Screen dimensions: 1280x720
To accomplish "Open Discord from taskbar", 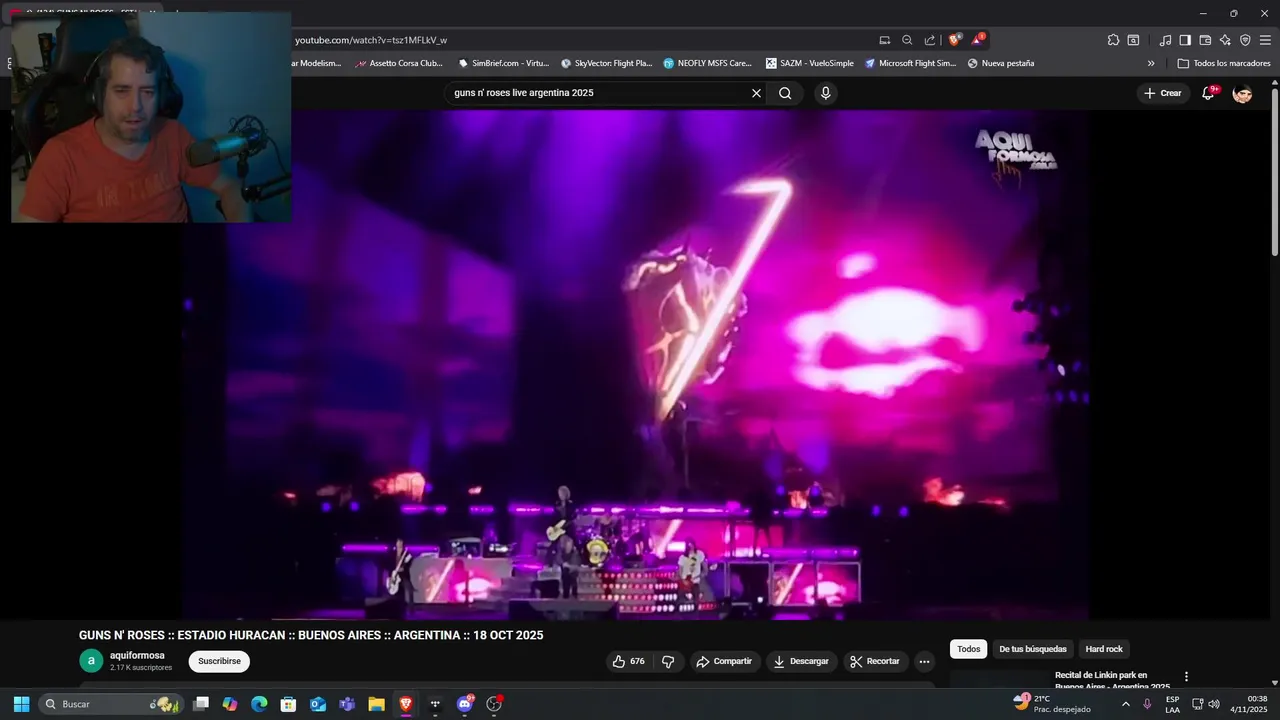I will pyautogui.click(x=465, y=704).
